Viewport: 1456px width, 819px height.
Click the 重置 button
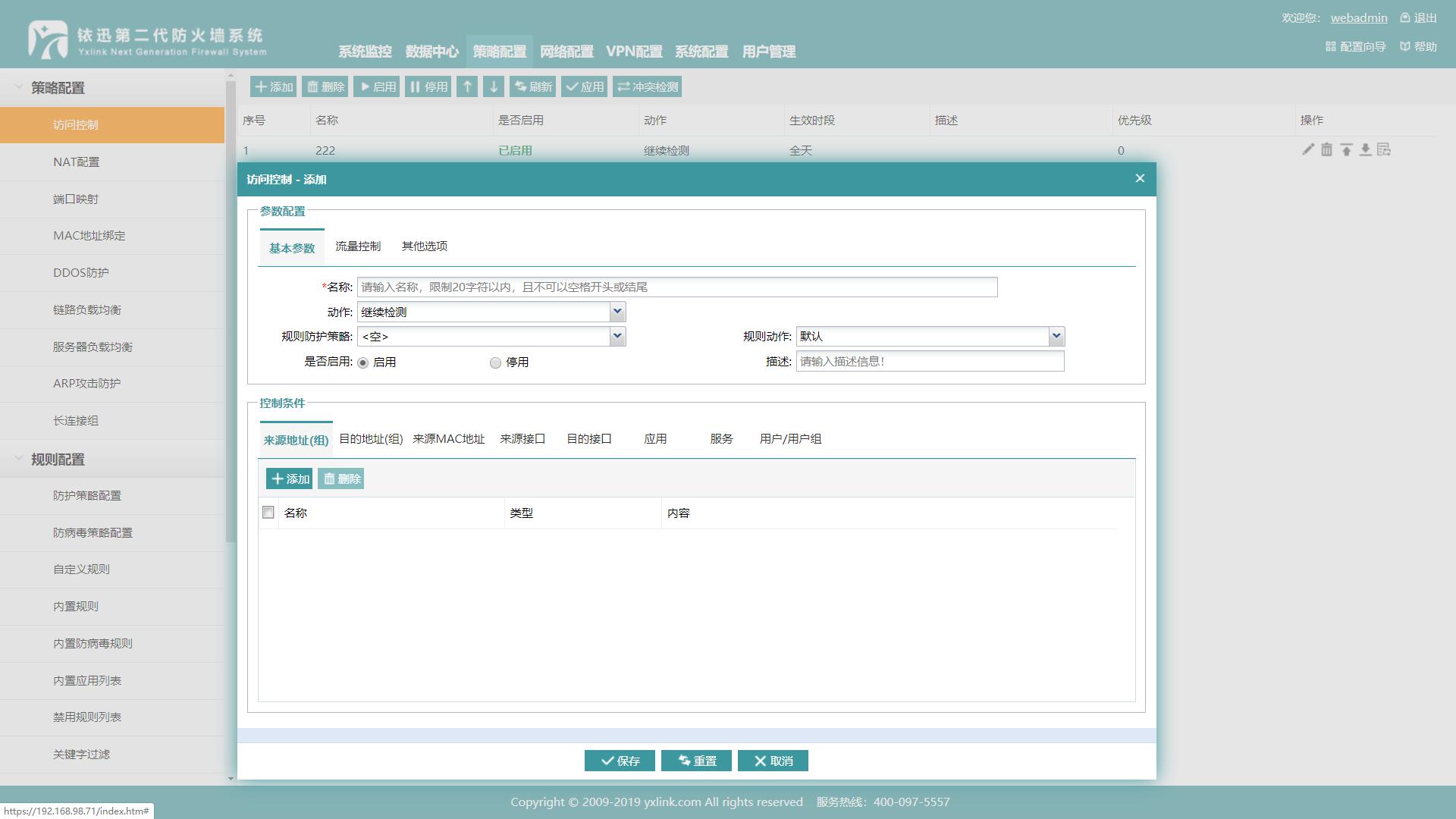696,761
